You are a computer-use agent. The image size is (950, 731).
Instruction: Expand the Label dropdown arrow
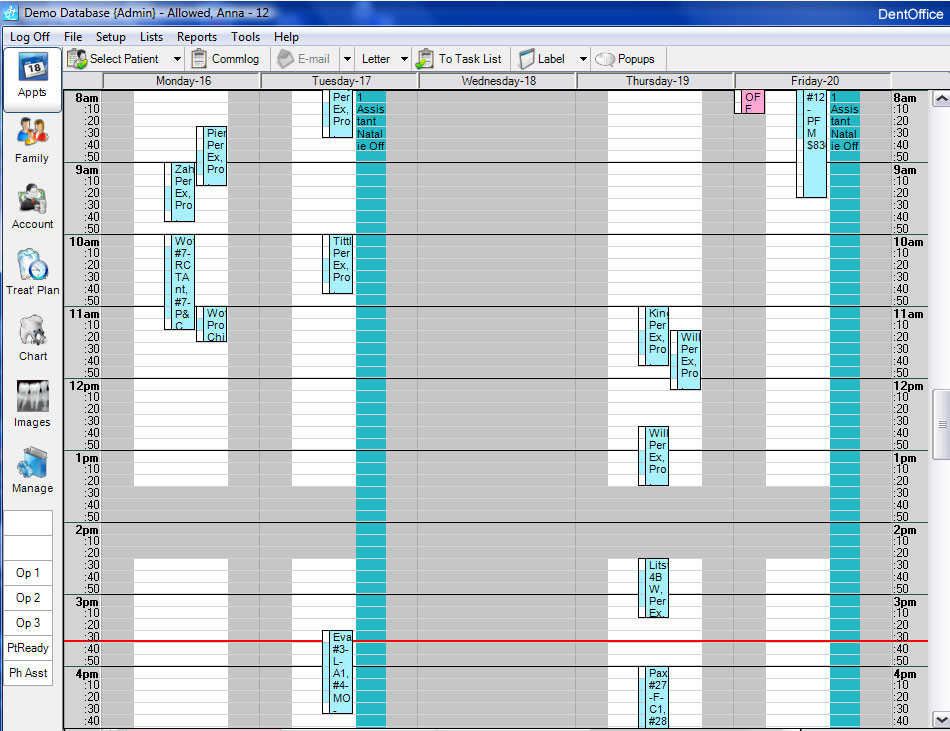(x=583, y=59)
